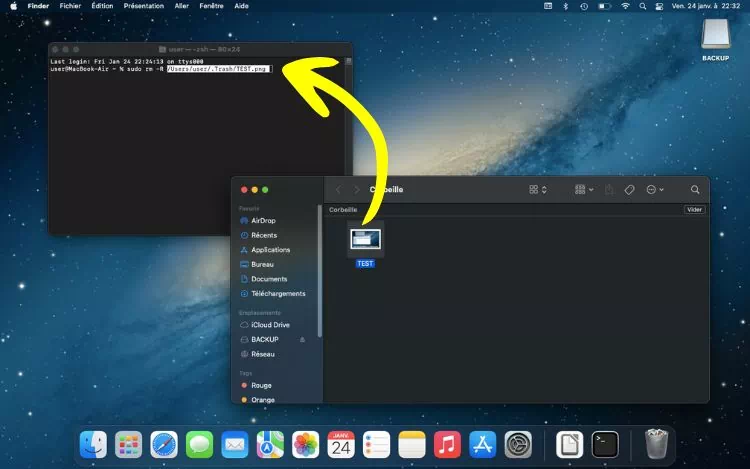Image resolution: width=750 pixels, height=469 pixels.
Task: Click the Vider button in Corbeille
Action: tap(694, 210)
